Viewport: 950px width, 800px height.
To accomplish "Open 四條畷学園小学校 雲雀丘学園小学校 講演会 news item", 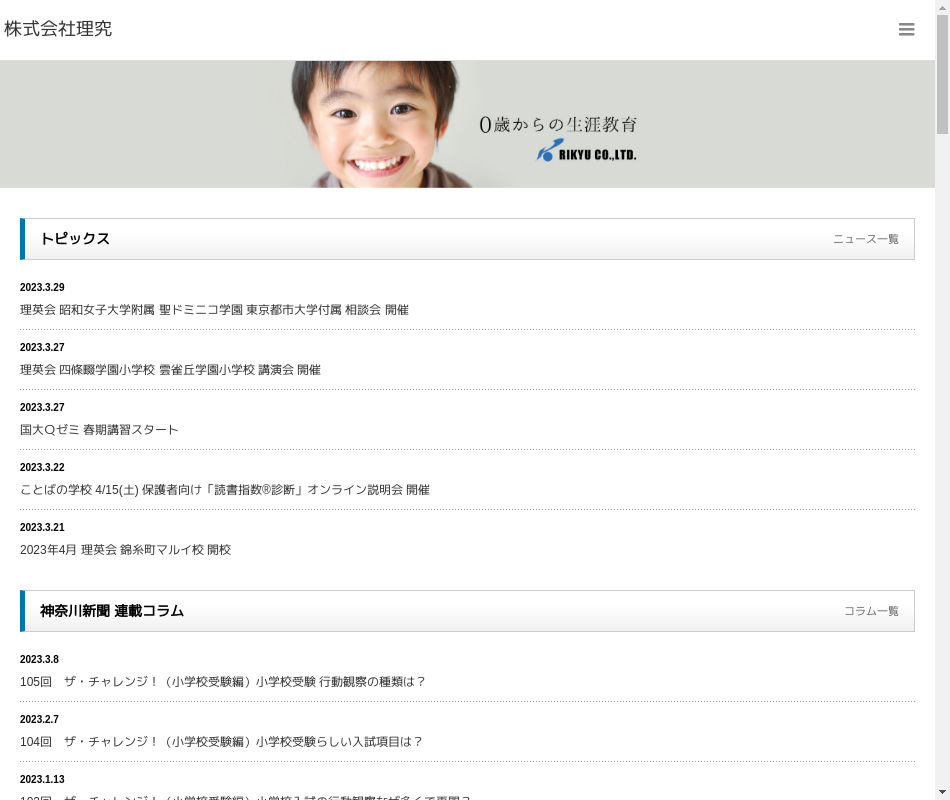I will click(x=170, y=370).
